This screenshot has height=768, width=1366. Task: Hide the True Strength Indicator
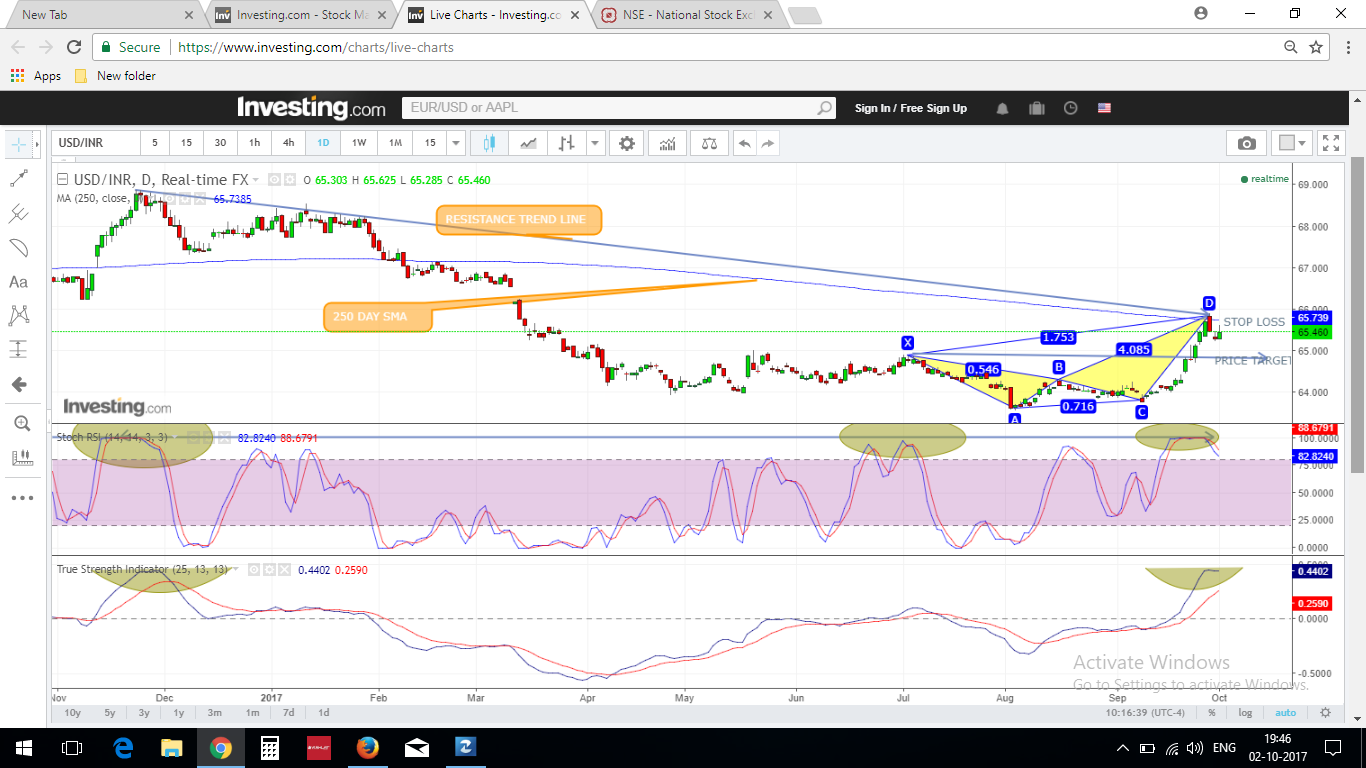click(x=254, y=569)
